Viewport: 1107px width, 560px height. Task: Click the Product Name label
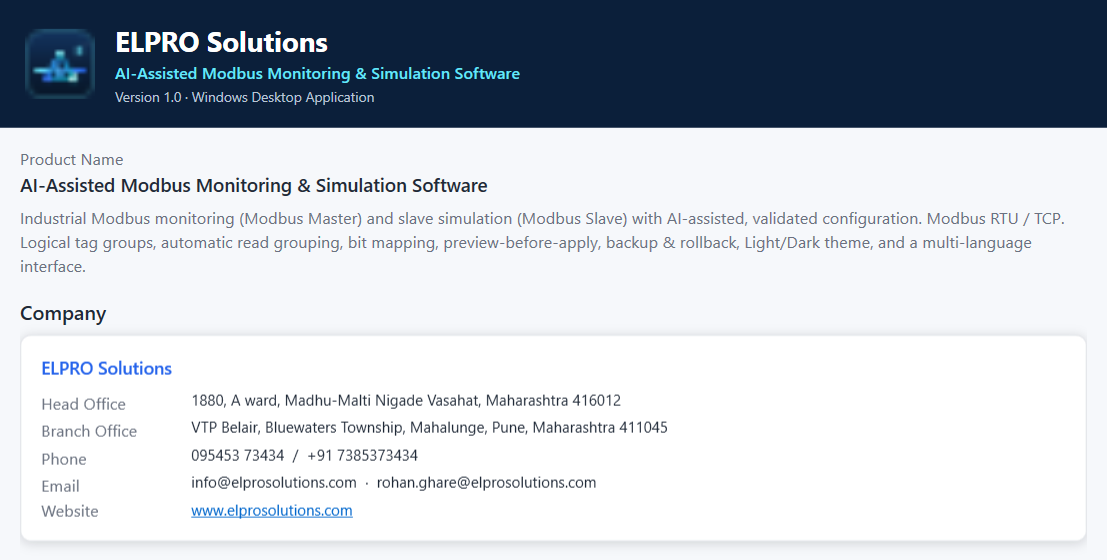(72, 160)
